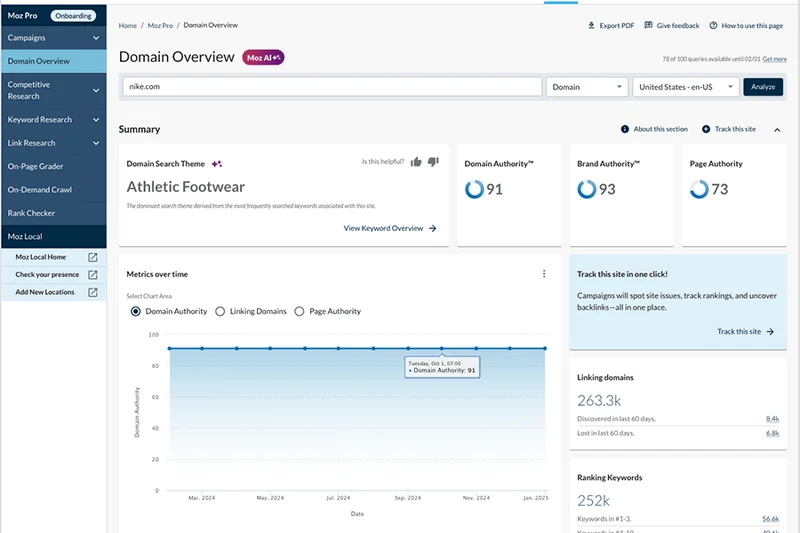This screenshot has height=533, width=800.
Task: Click the Get more queries link
Action: point(774,59)
